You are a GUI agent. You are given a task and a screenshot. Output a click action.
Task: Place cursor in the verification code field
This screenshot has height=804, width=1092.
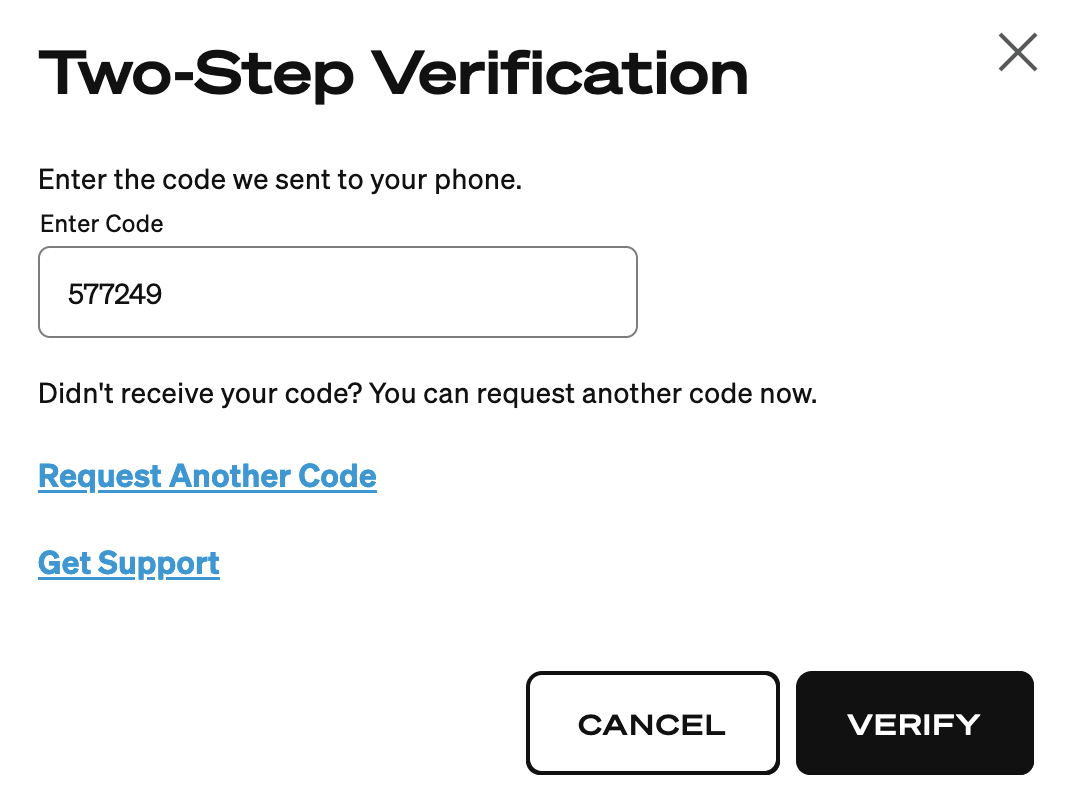[x=337, y=291]
